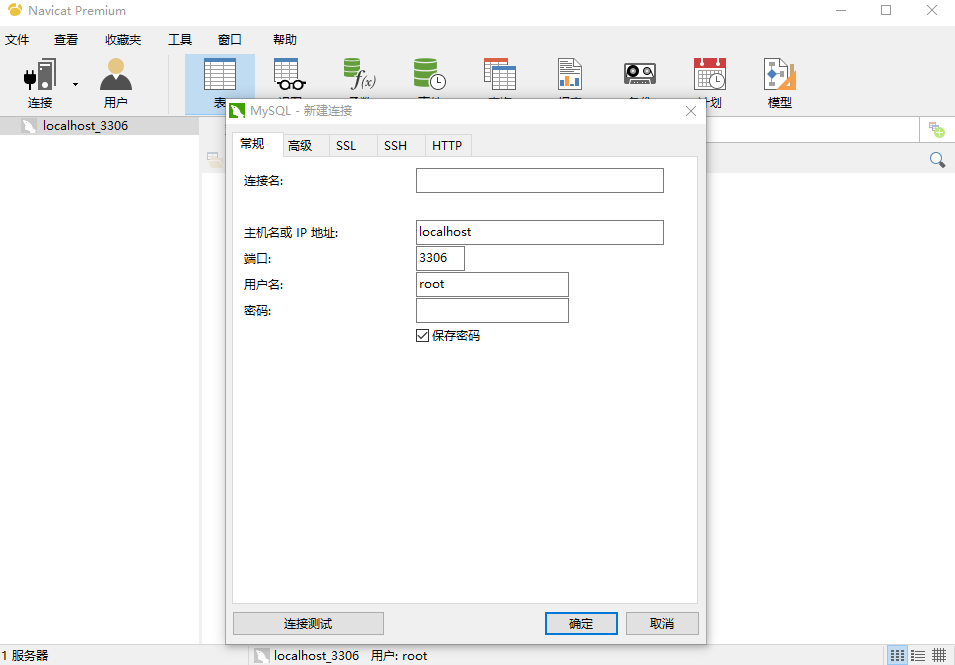Click the Connection plug icon in toolbar
The width and height of the screenshot is (955, 665).
pyautogui.click(x=40, y=75)
